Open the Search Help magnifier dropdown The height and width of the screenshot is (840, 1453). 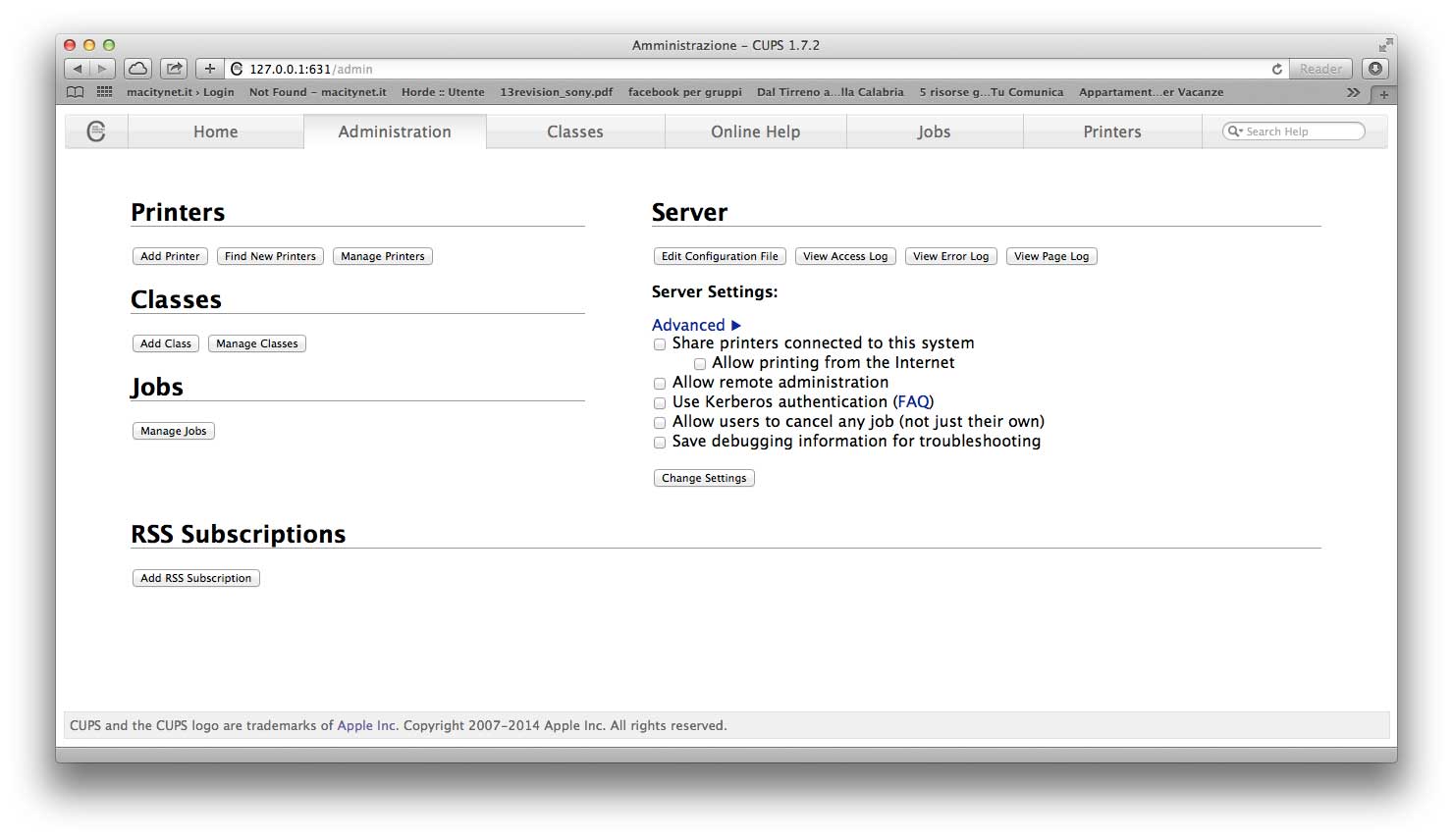(1235, 131)
